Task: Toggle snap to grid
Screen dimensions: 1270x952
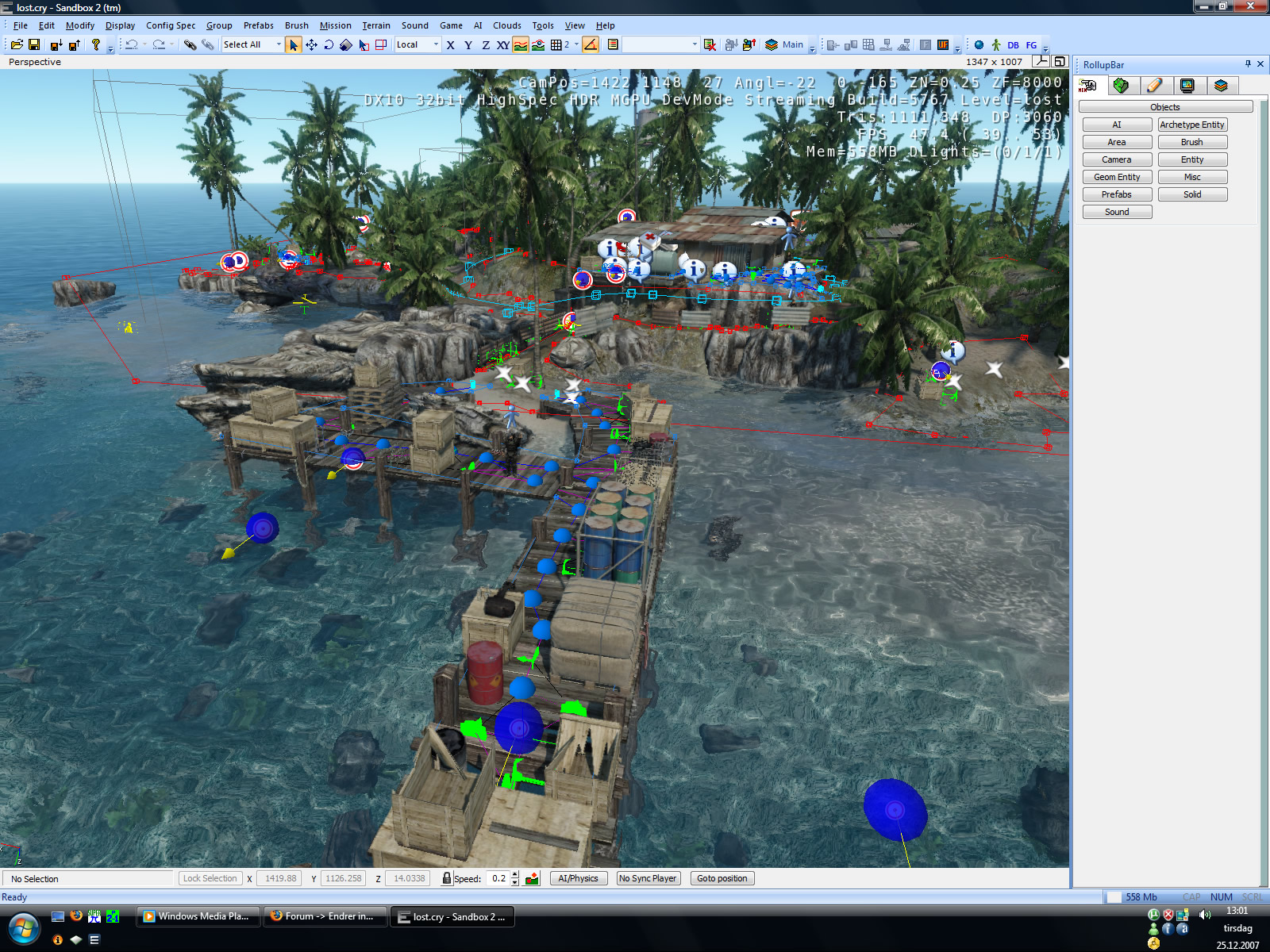Action: pos(556,45)
